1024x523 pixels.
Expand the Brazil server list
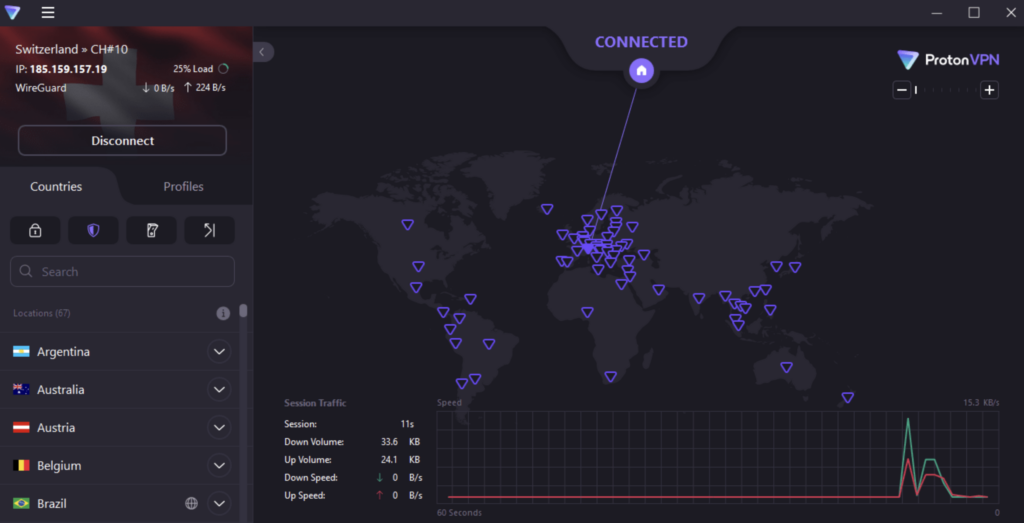click(x=219, y=503)
